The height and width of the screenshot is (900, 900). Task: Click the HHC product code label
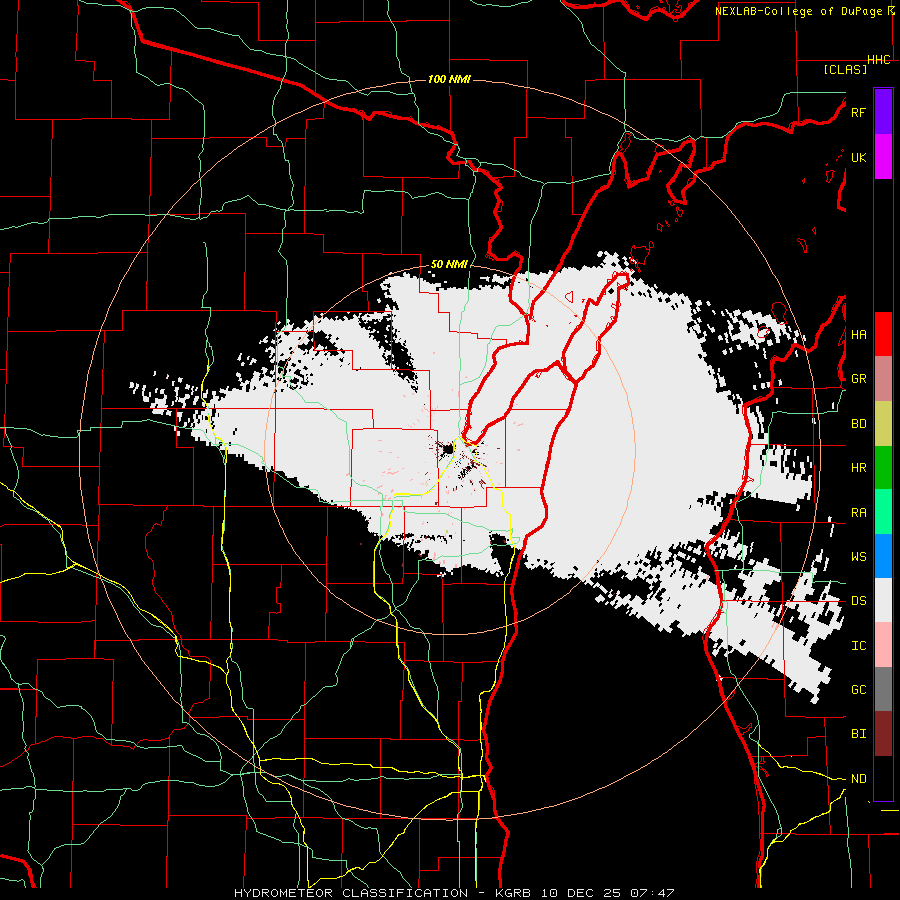tap(879, 60)
